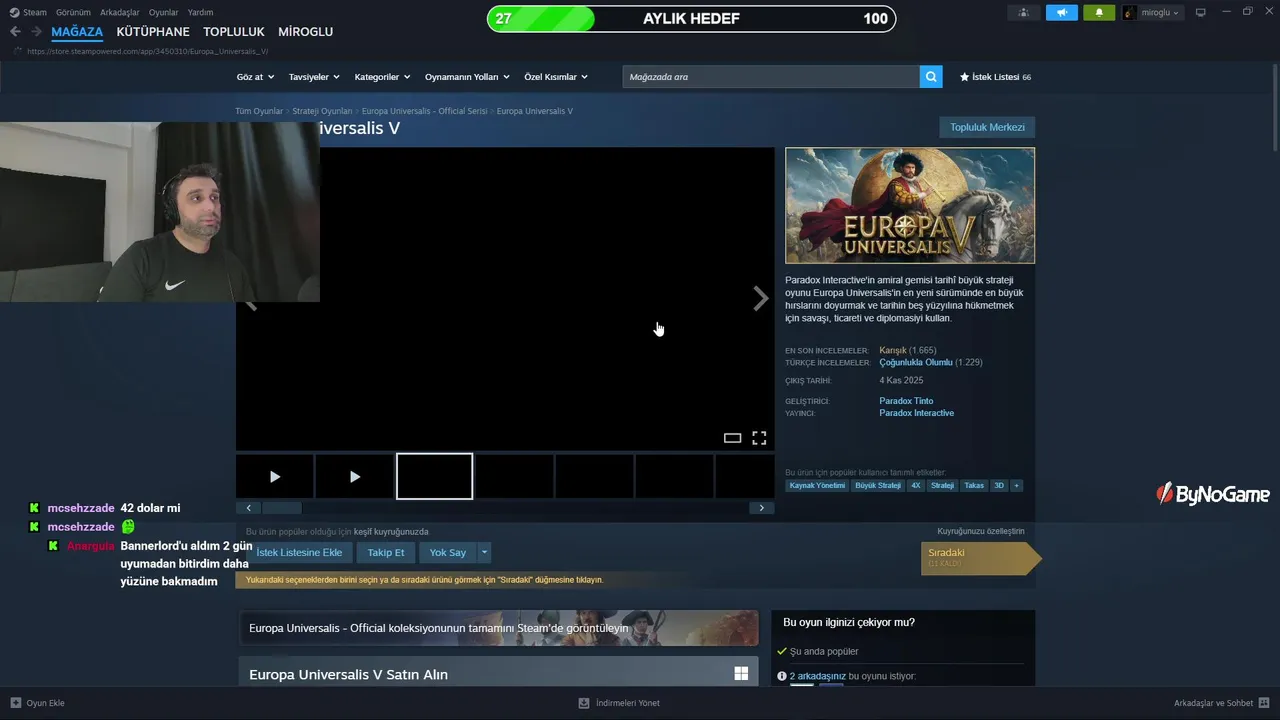Click the store search magnifier button
1280x720 pixels.
click(x=931, y=77)
